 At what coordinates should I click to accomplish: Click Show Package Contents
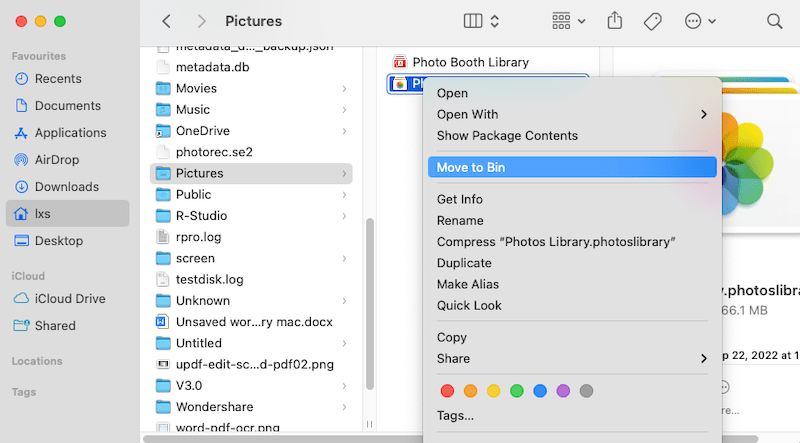[507, 136]
